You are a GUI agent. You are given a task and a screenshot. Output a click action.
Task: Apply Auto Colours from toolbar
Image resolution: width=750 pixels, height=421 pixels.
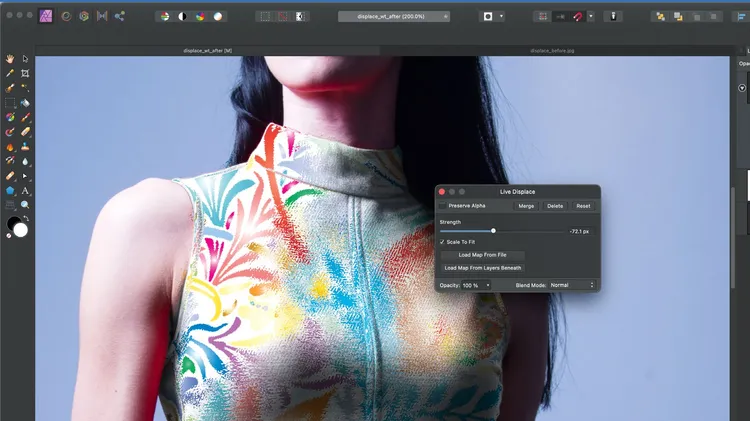click(x=200, y=16)
